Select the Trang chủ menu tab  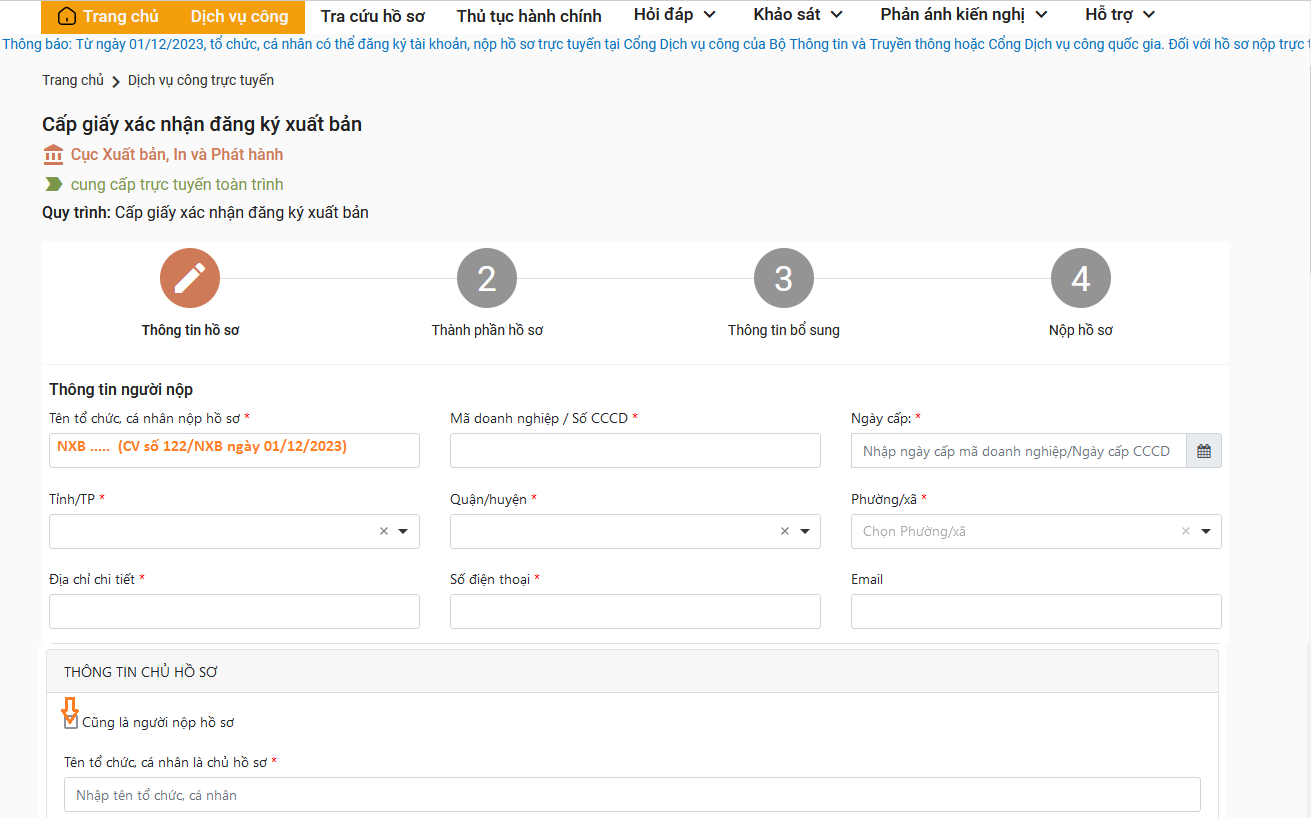(x=108, y=16)
